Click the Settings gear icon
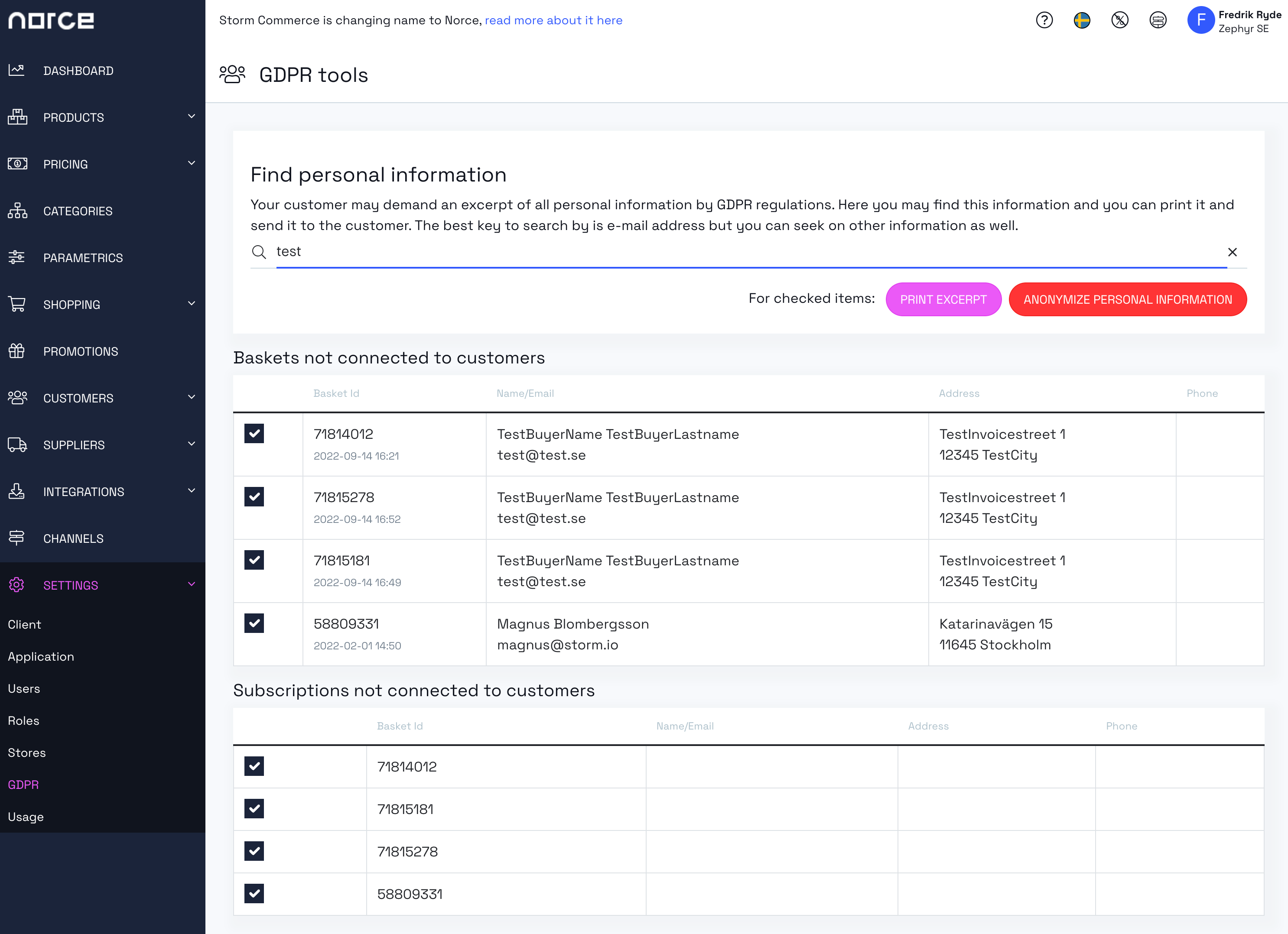Screen dimensions: 1288x934 pos(16,585)
